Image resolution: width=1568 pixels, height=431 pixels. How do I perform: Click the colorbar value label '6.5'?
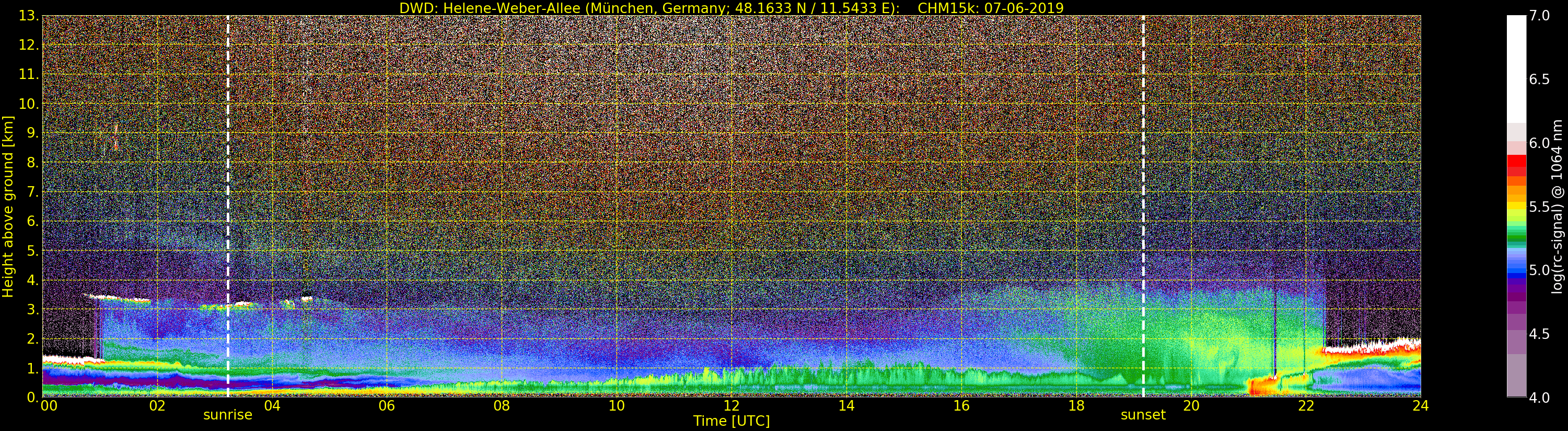pyautogui.click(x=1539, y=80)
